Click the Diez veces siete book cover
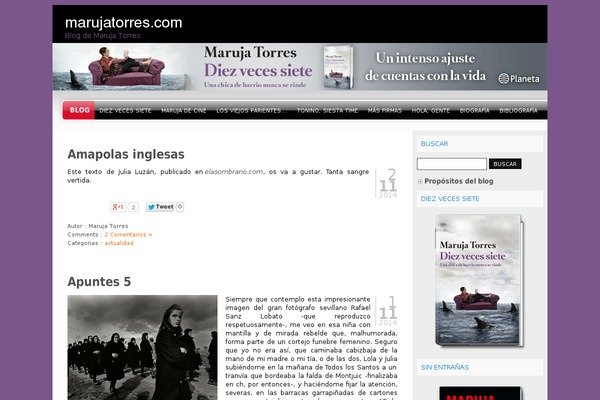Screen dimensions: 600x400 [479, 281]
